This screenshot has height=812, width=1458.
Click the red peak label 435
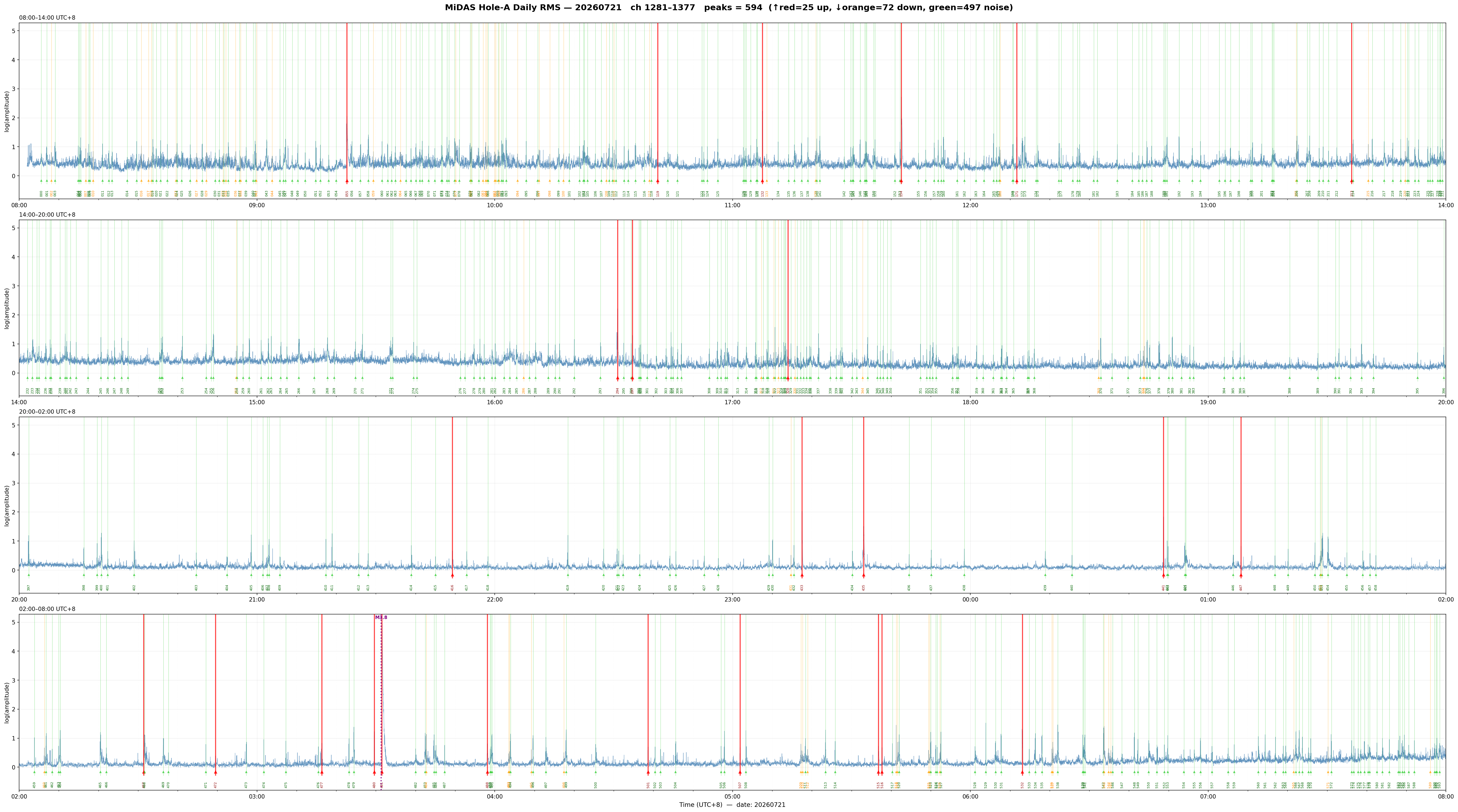click(864, 588)
